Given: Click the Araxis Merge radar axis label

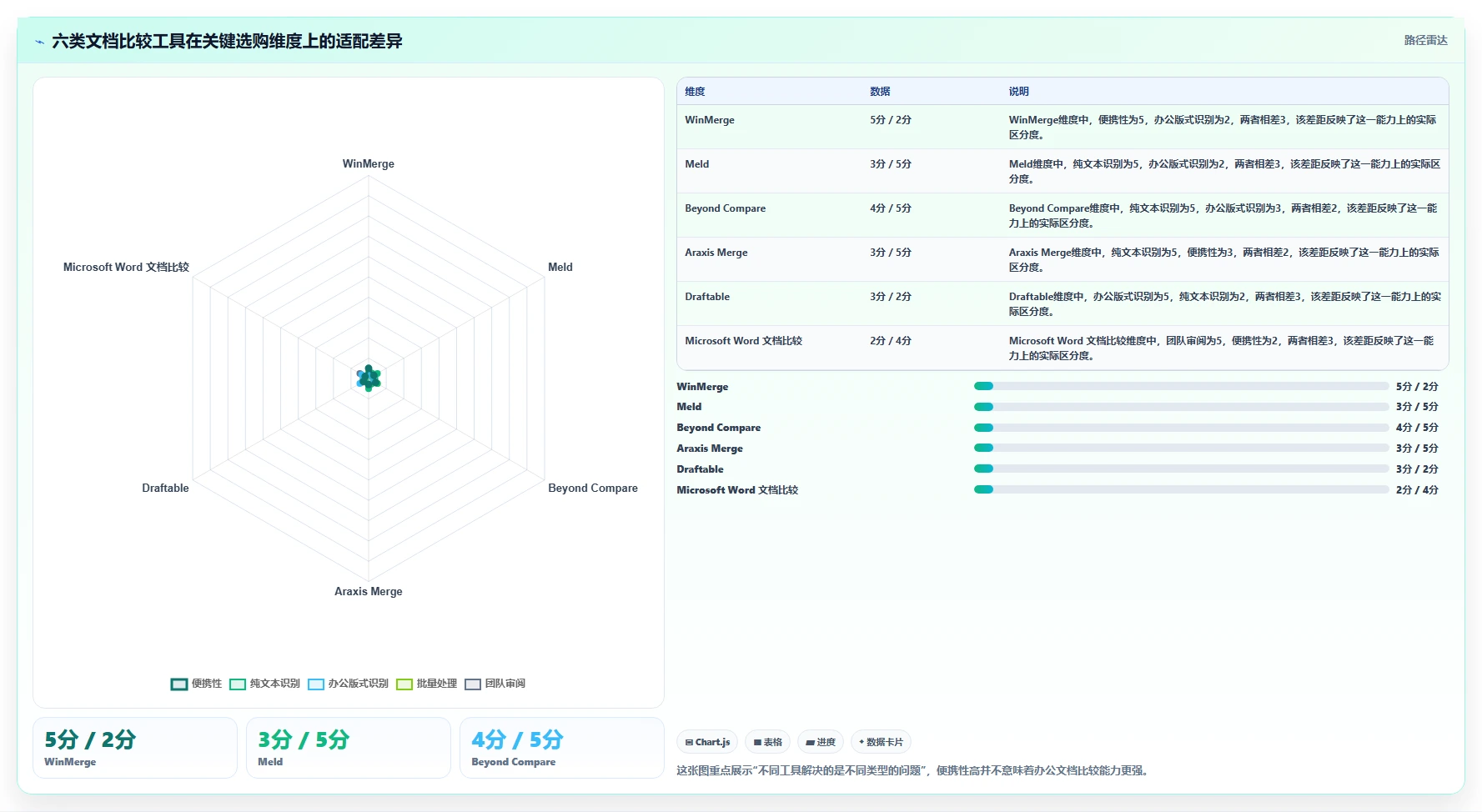Looking at the screenshot, I should pyautogui.click(x=368, y=592).
